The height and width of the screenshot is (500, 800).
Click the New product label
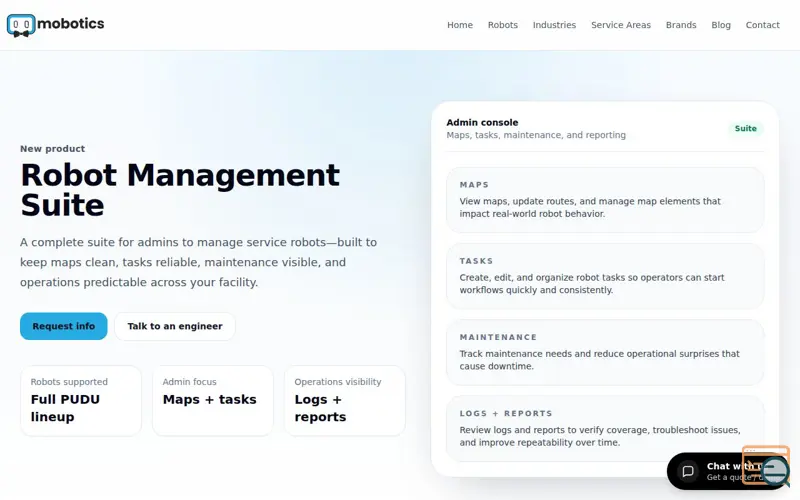point(53,148)
